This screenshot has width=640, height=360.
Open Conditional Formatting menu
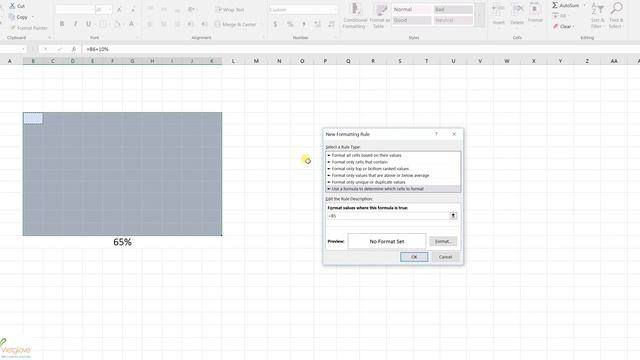pos(354,16)
